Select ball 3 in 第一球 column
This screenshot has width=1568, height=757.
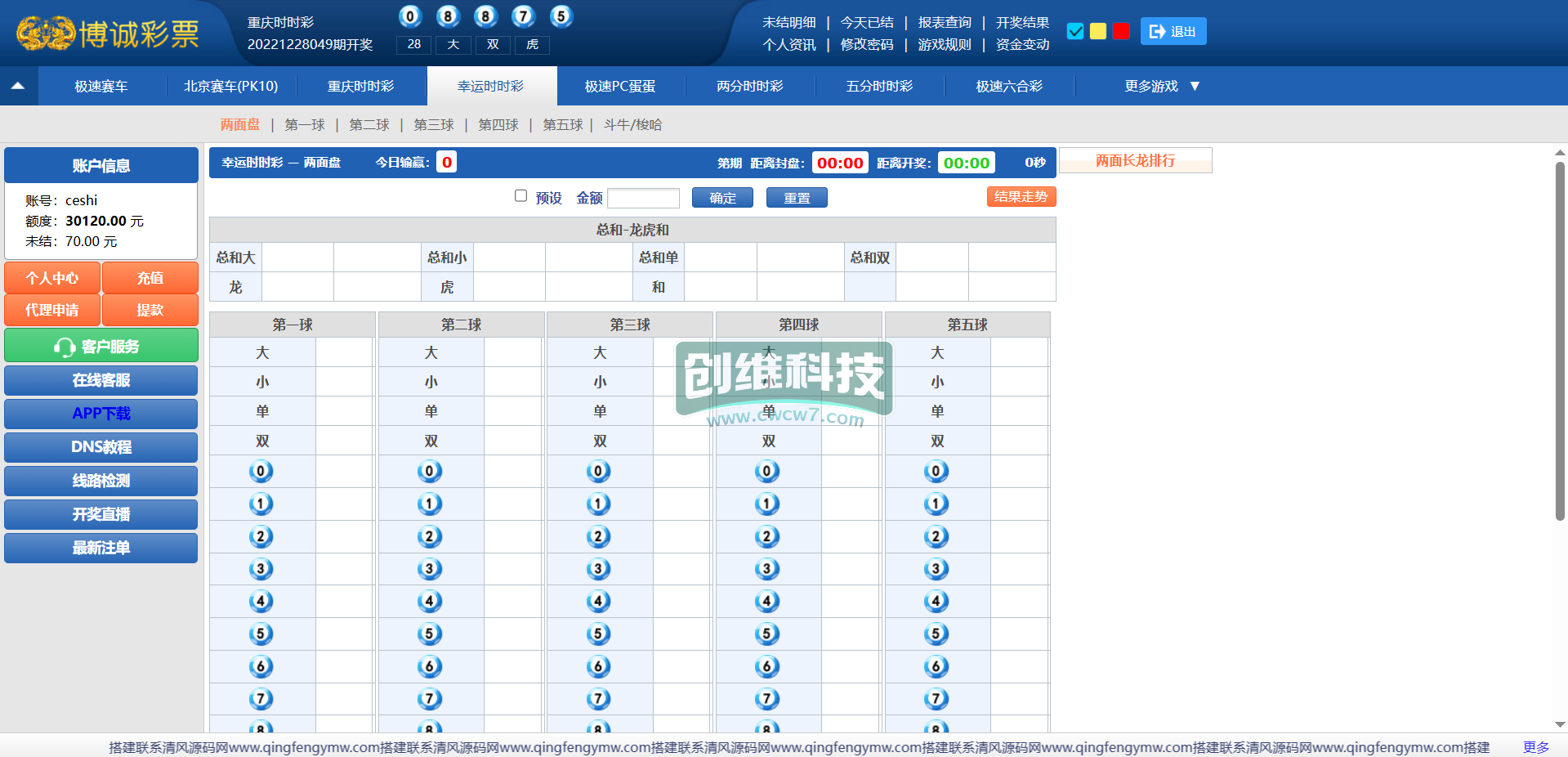pos(261,569)
